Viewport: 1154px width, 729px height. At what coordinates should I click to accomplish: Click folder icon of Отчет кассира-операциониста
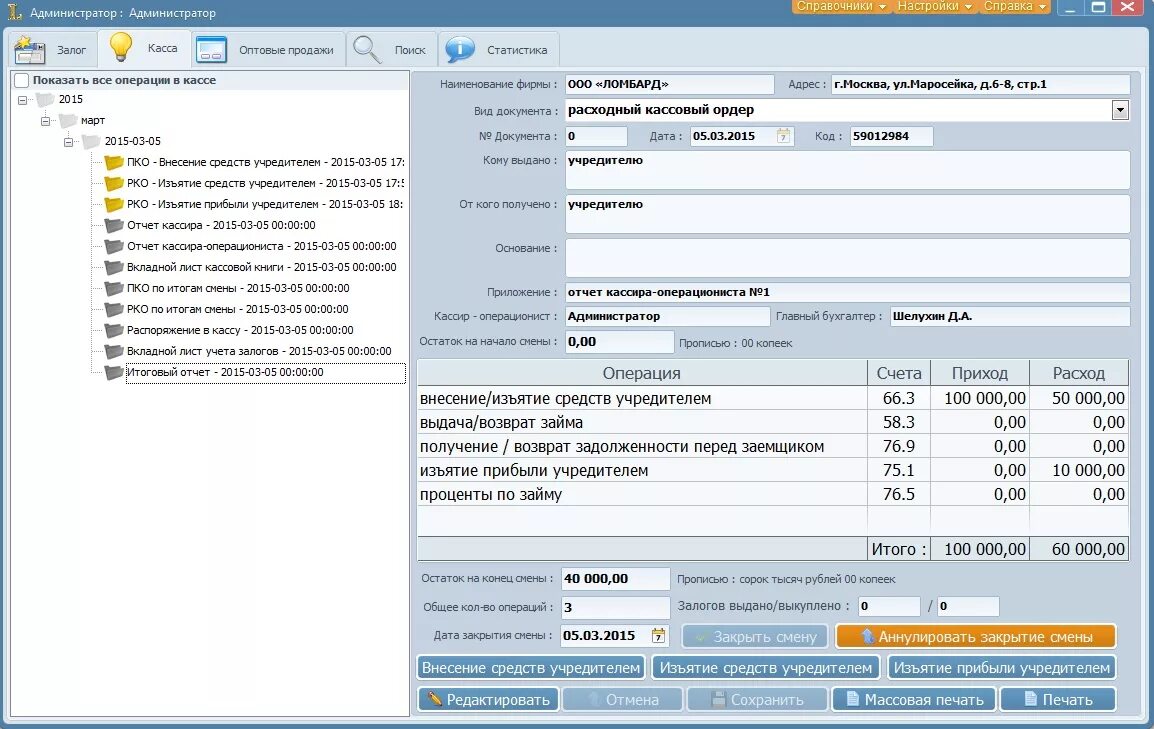[113, 246]
